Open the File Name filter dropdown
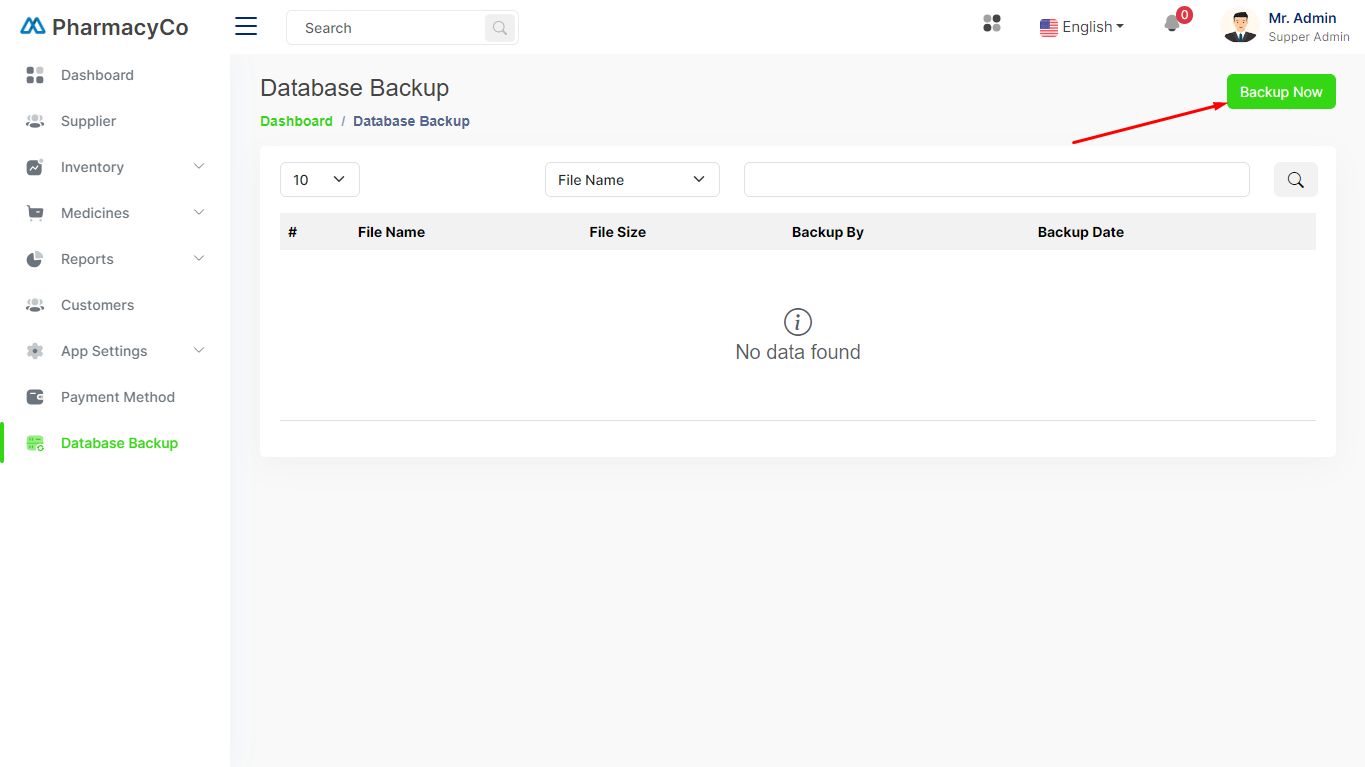Screen dimensions: 1365x767 (631, 180)
